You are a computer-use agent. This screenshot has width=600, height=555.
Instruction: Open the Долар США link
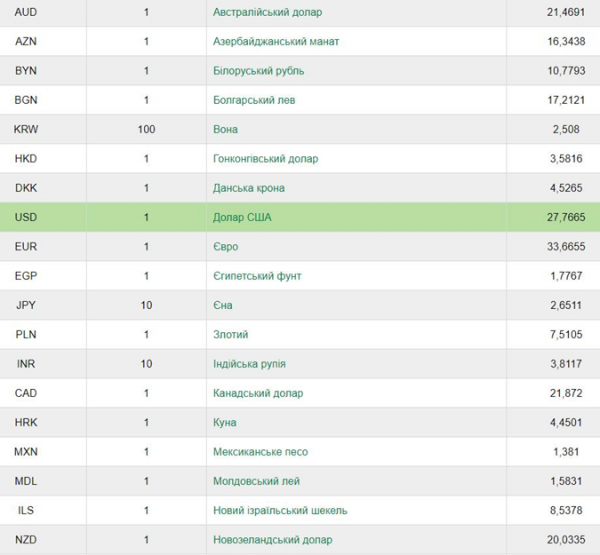pos(242,217)
